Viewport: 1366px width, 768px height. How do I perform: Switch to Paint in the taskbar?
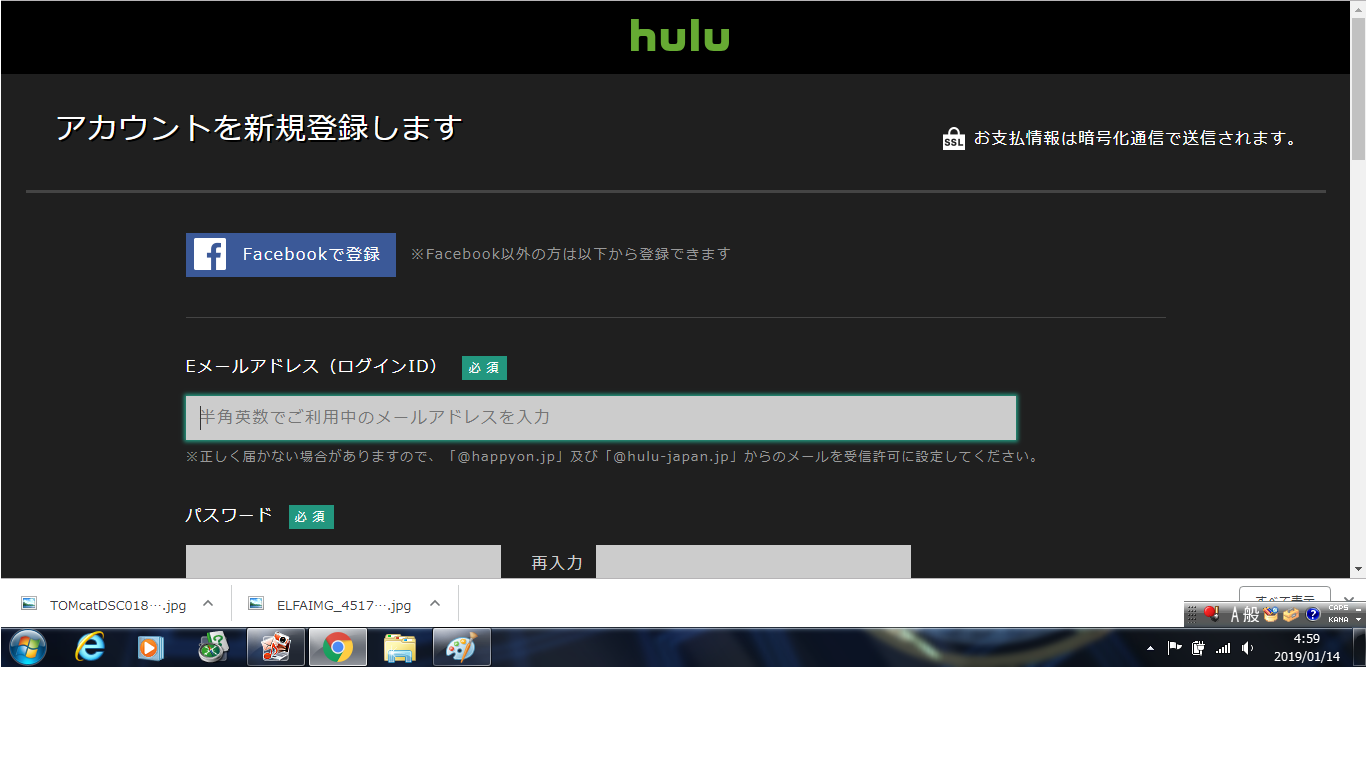point(461,648)
